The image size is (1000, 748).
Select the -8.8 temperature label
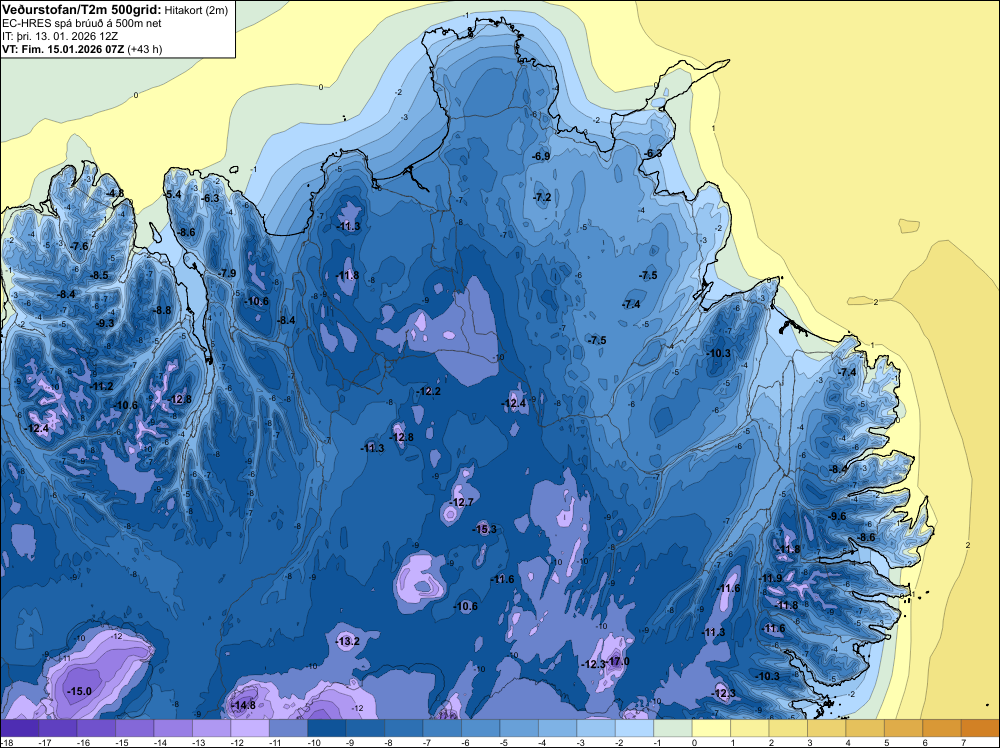[x=162, y=311]
